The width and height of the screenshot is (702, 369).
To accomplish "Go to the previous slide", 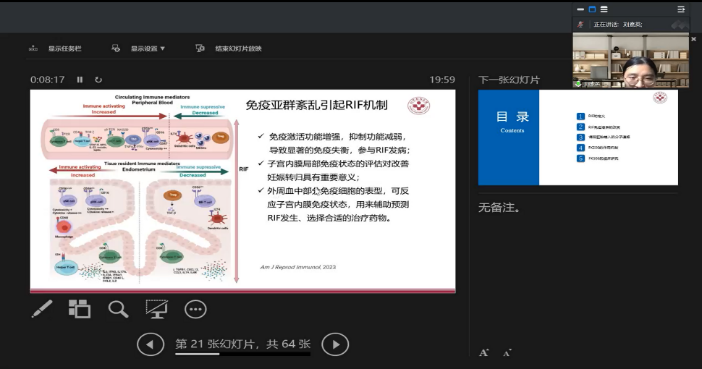I will pyautogui.click(x=150, y=344).
